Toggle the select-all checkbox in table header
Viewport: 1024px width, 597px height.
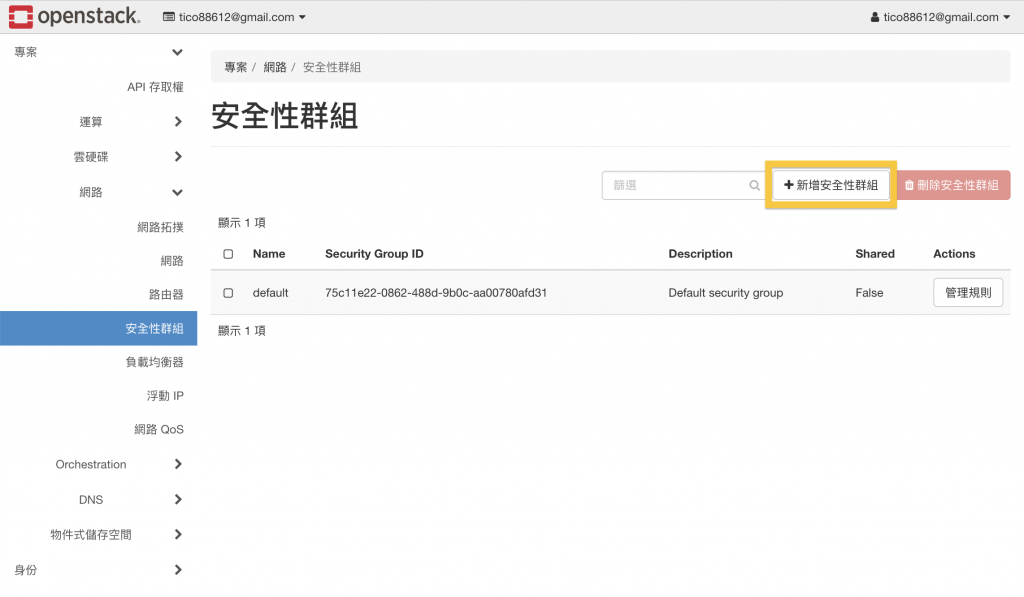click(x=228, y=254)
